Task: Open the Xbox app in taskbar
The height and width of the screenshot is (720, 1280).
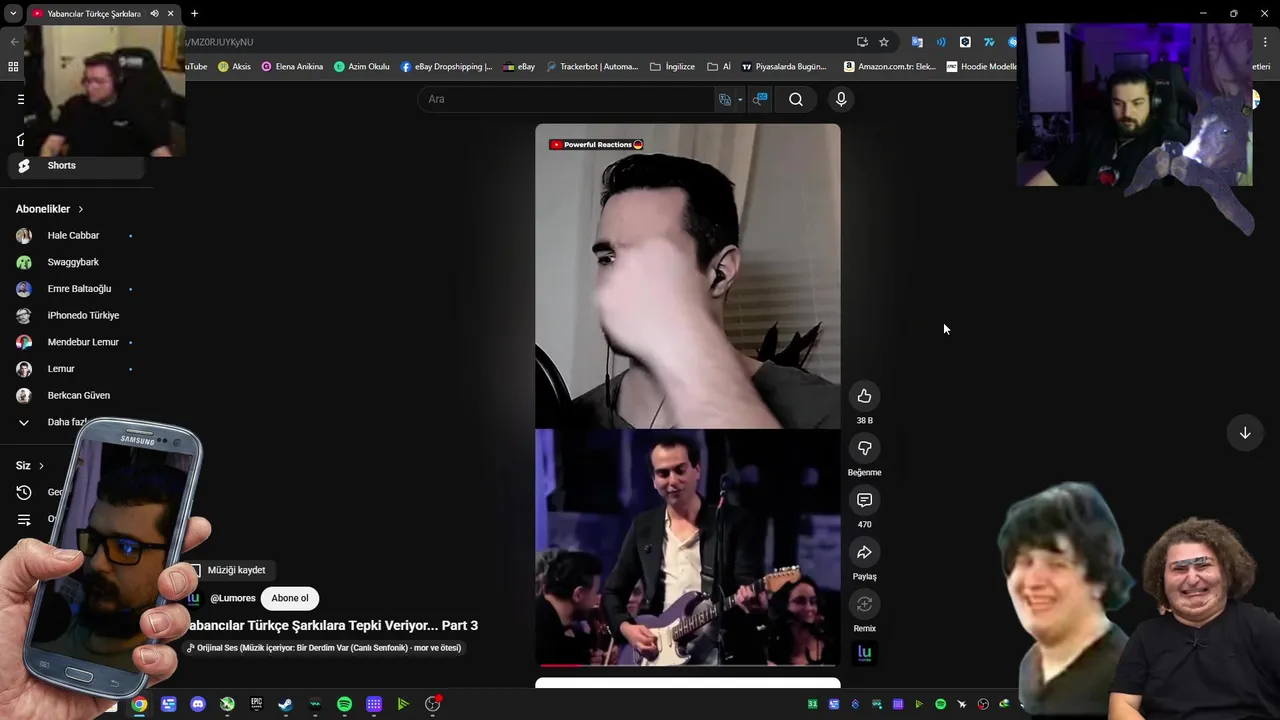Action: pyautogui.click(x=227, y=704)
